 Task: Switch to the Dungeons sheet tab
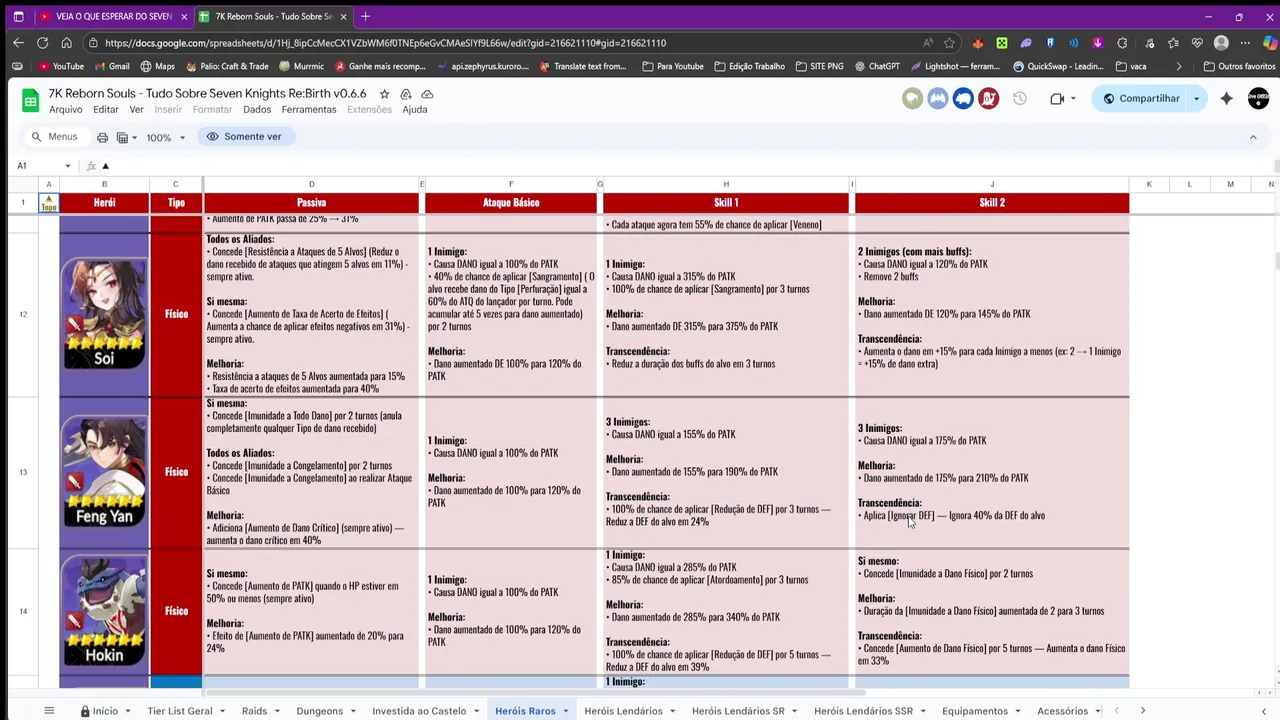pyautogui.click(x=319, y=711)
